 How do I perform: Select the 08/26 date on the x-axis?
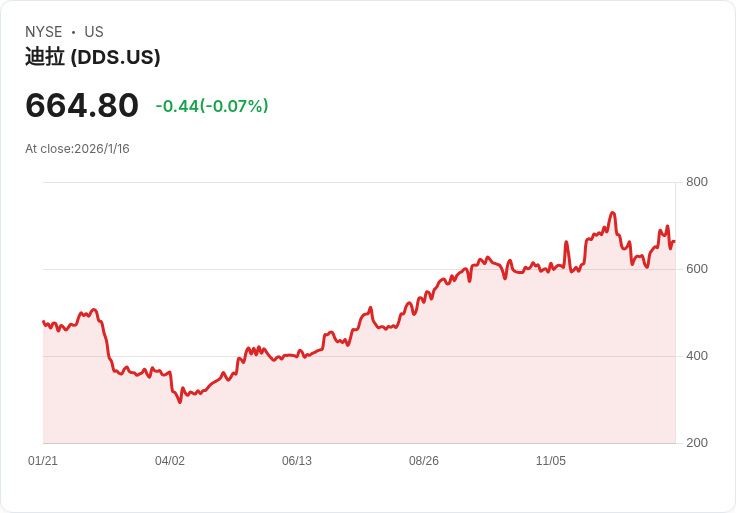pos(424,461)
